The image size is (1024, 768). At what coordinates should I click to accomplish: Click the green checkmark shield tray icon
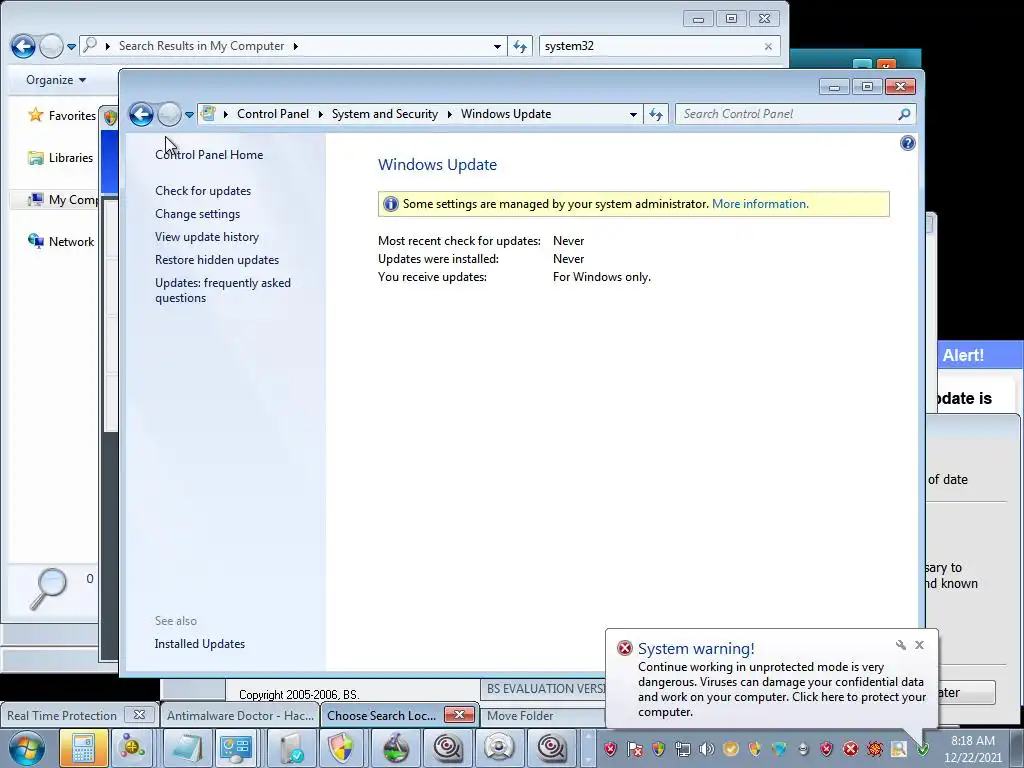pos(922,749)
